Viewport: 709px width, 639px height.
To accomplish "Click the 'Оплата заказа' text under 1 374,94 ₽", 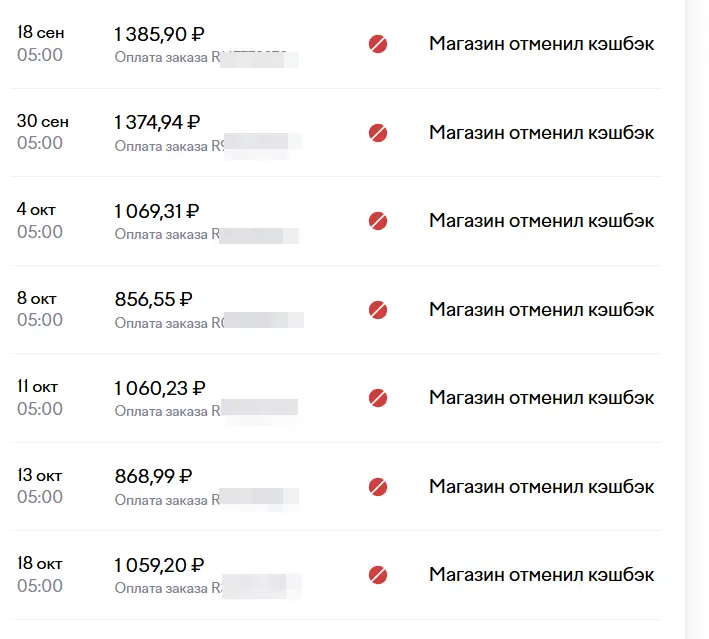I will pos(161,146).
